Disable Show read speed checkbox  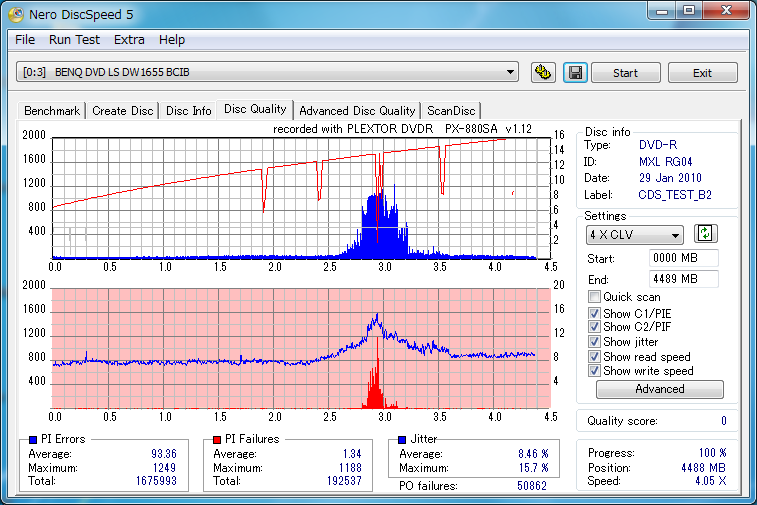point(595,356)
